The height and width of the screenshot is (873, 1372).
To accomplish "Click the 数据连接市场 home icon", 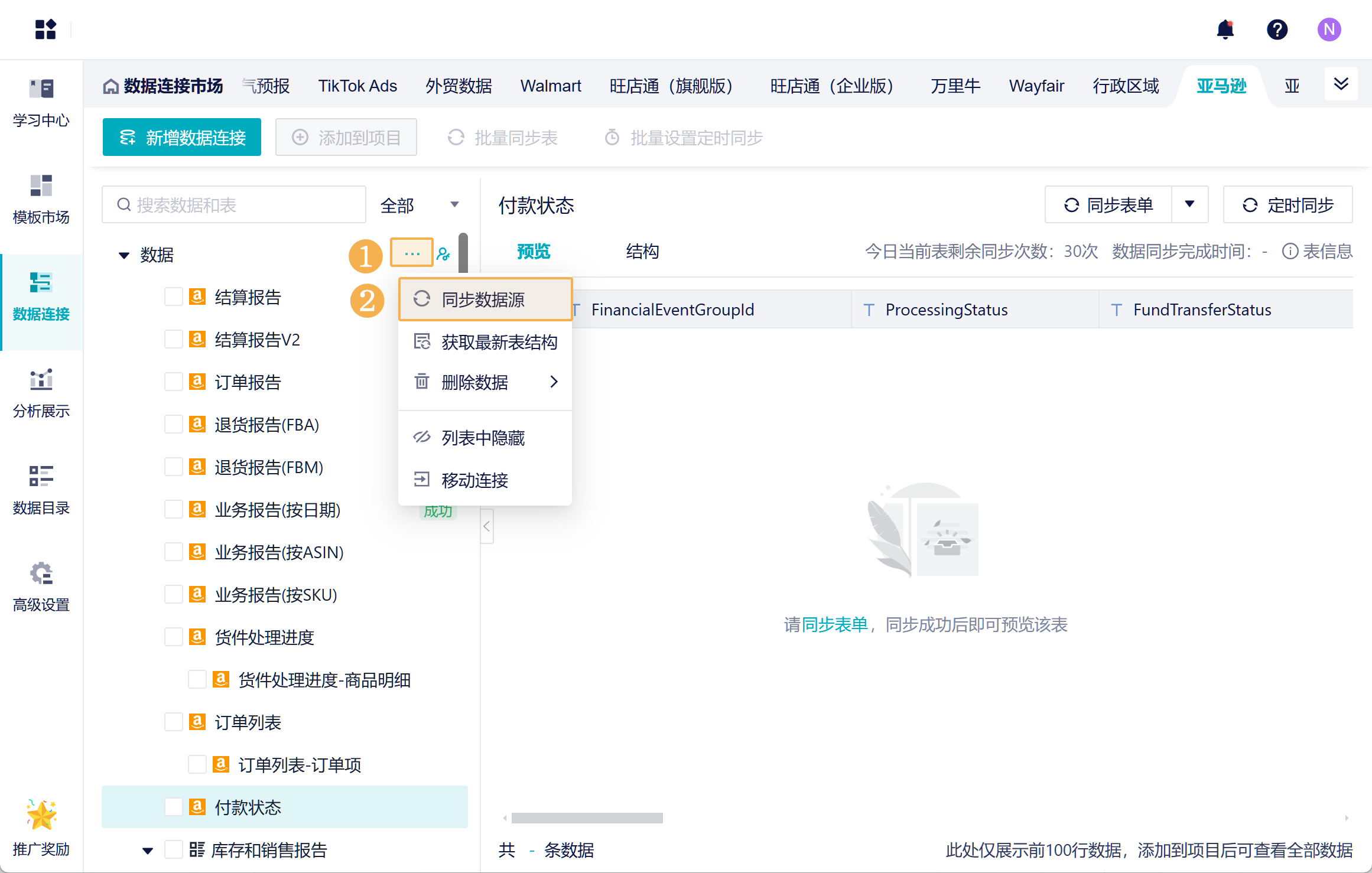I will (110, 87).
